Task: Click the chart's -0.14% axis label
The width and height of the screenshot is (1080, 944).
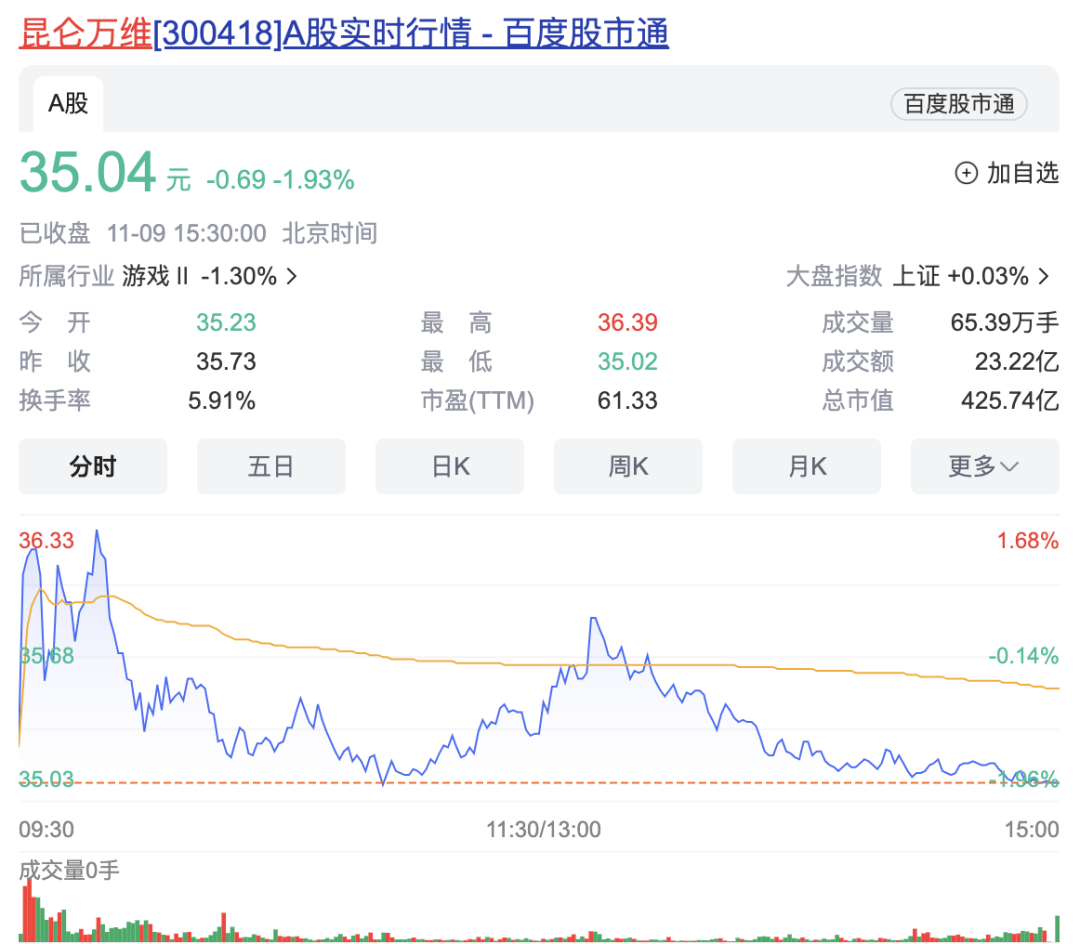Action: 1024,655
